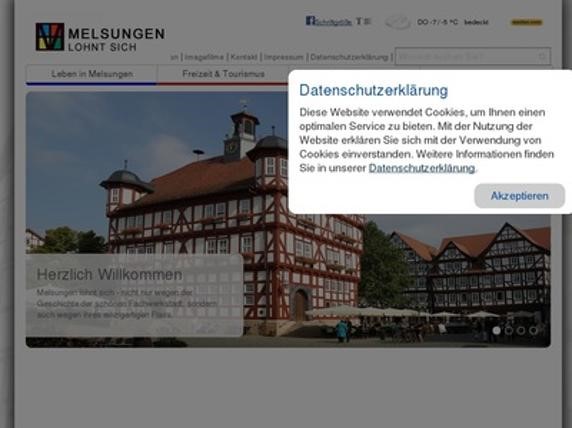Screen dimensions: 572x428
Task: Select the fourth slideshow dot
Action: pyautogui.click(x=533, y=330)
